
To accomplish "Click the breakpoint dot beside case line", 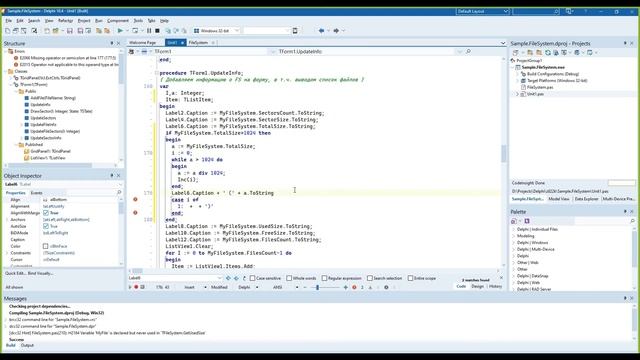I will [x=136, y=199].
